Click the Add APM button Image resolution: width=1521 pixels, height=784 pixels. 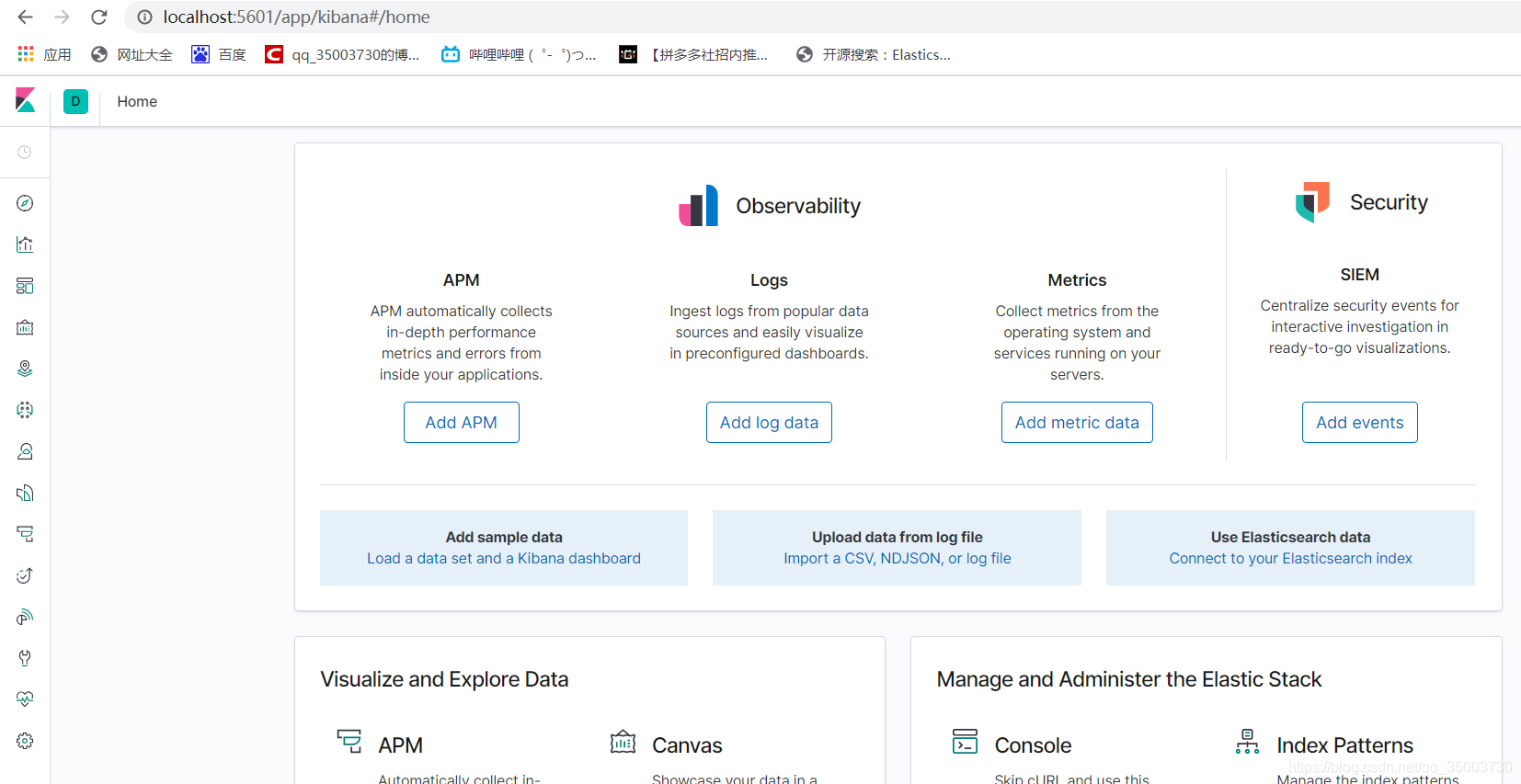462,422
